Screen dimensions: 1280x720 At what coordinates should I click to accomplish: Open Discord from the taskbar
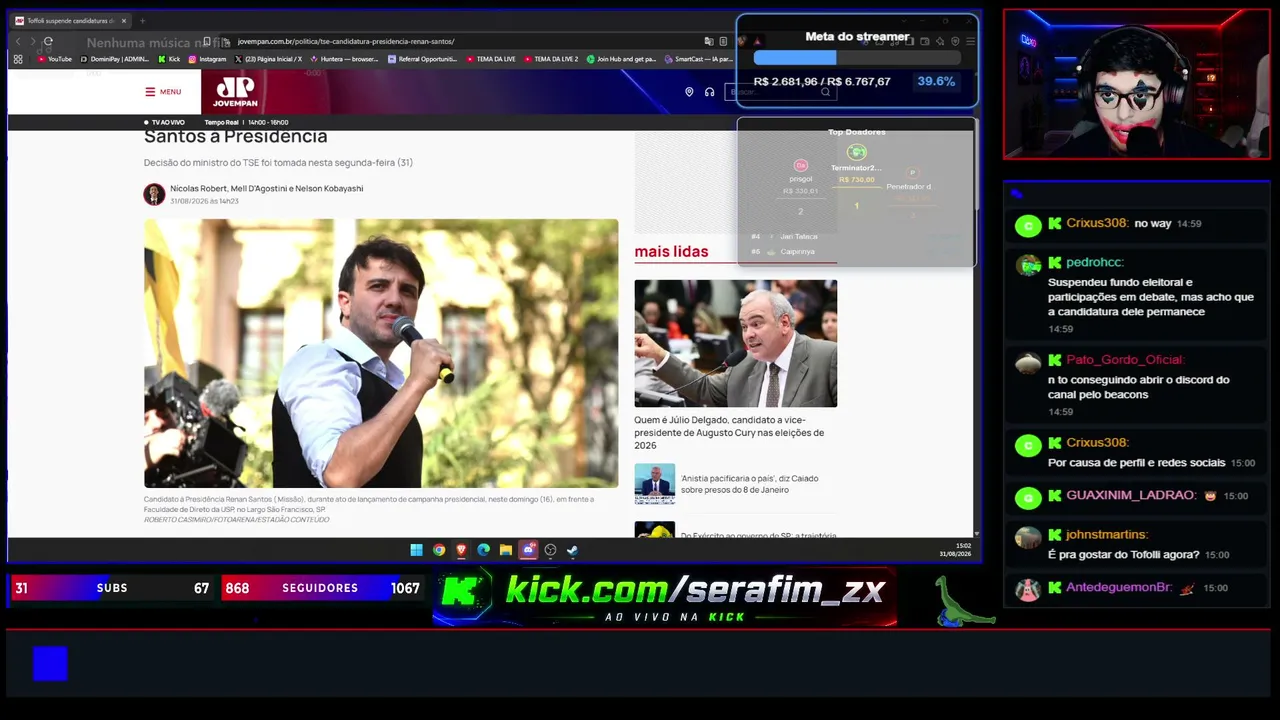(x=528, y=550)
